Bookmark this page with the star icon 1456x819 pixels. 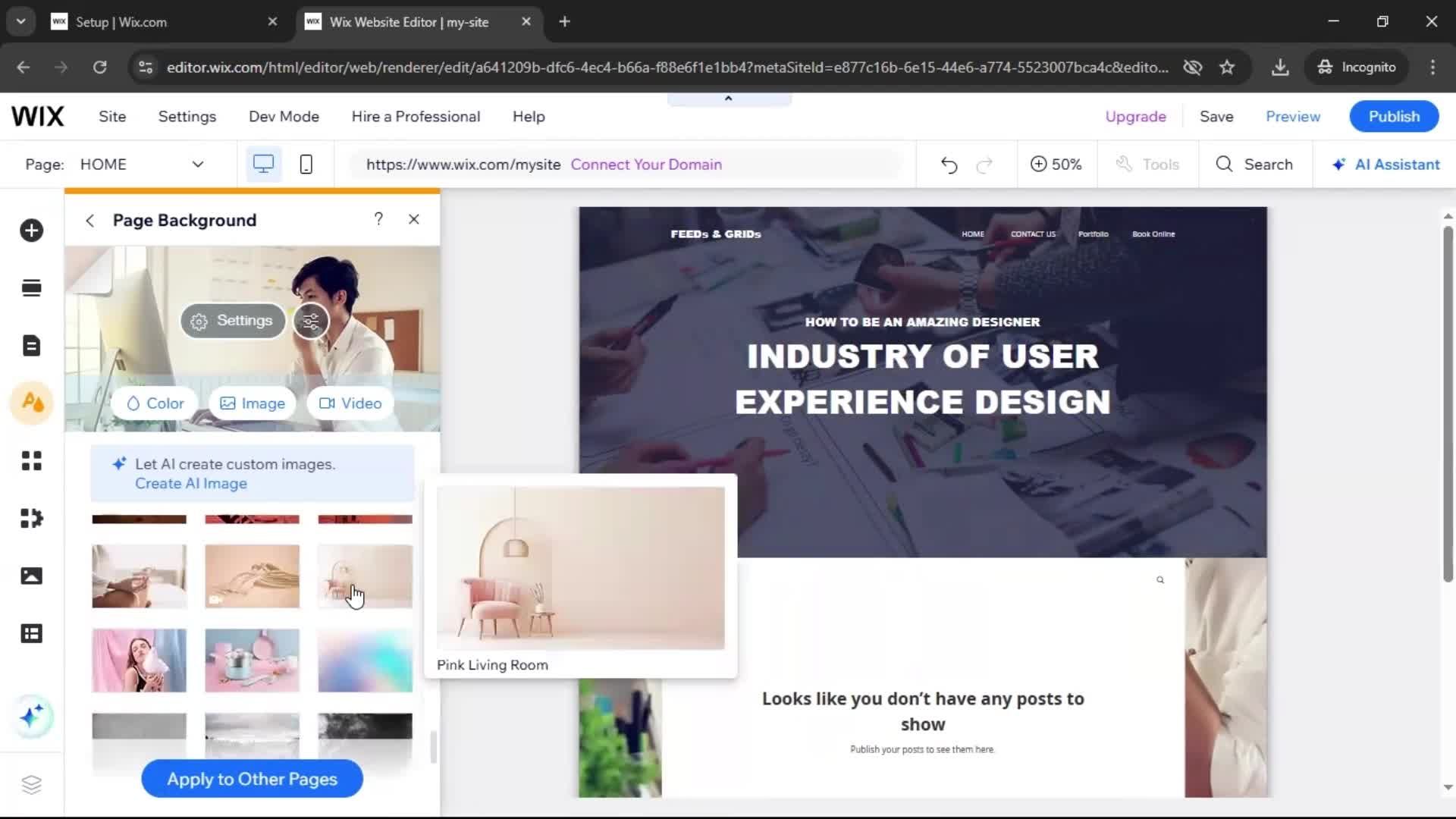pos(1227,67)
